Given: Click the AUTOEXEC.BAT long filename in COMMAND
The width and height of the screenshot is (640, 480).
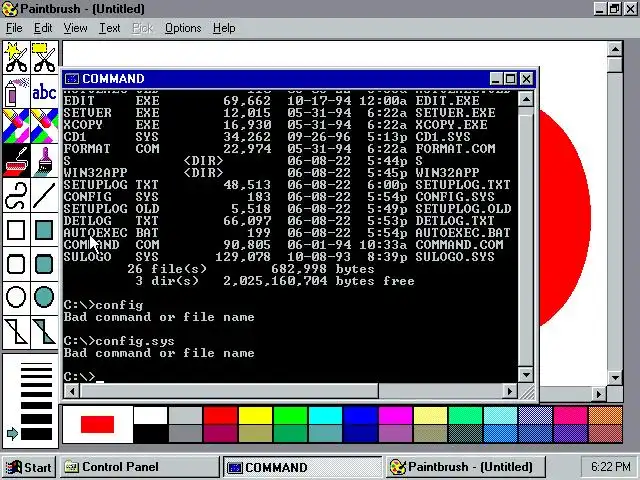Looking at the screenshot, I should [463, 233].
